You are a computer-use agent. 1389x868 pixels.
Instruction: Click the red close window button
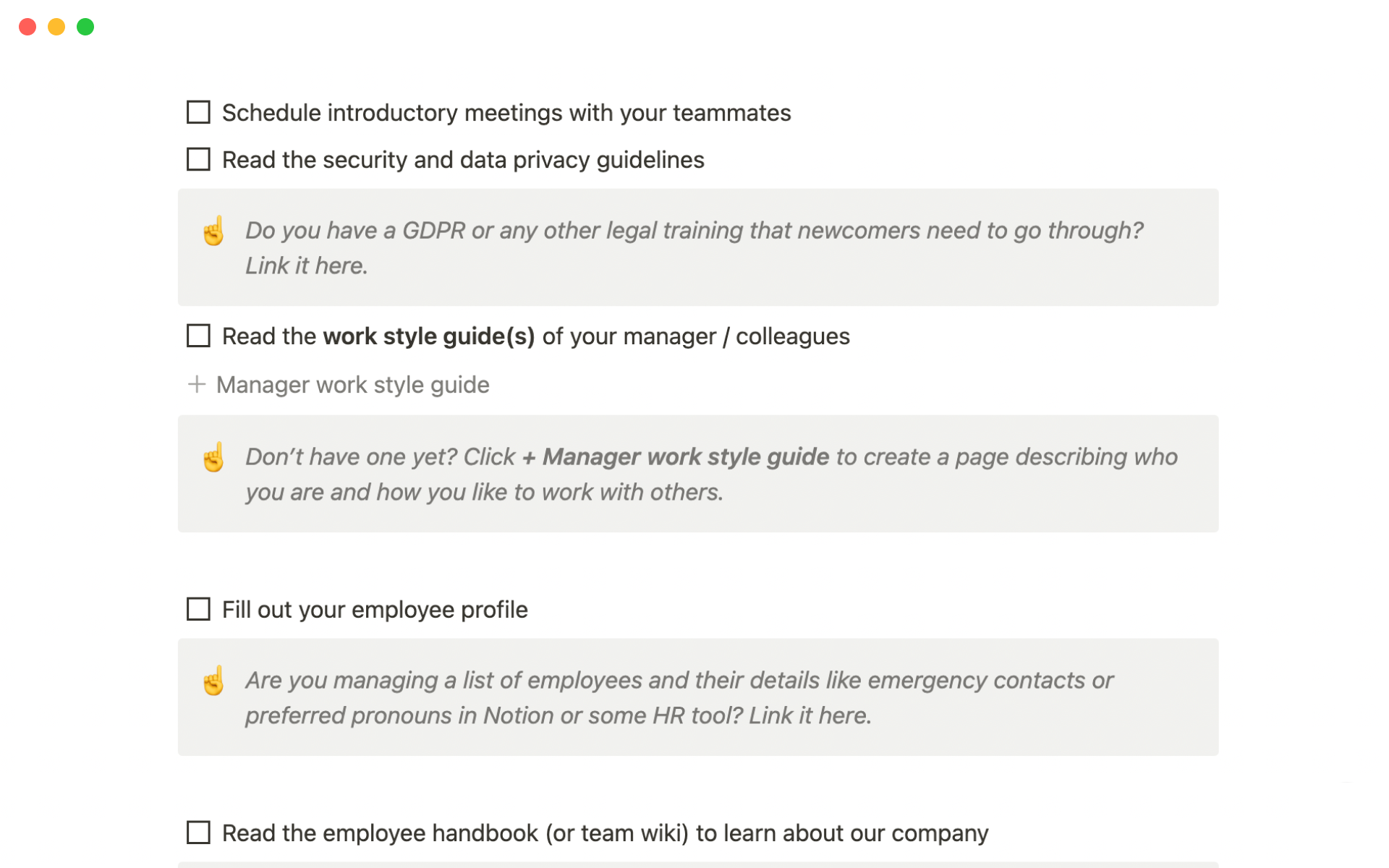[27, 27]
